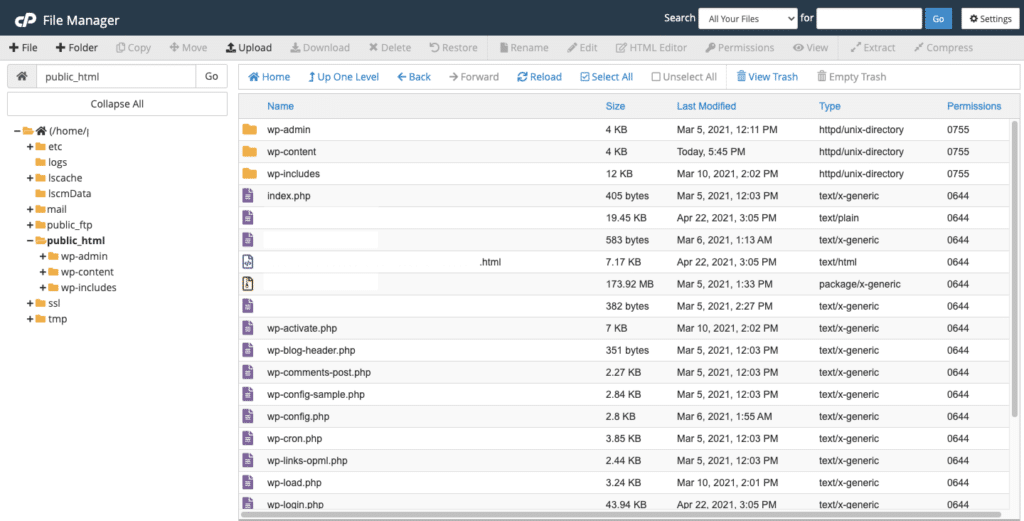
Task: Click the Extract toolbar button
Action: pyautogui.click(x=872, y=48)
